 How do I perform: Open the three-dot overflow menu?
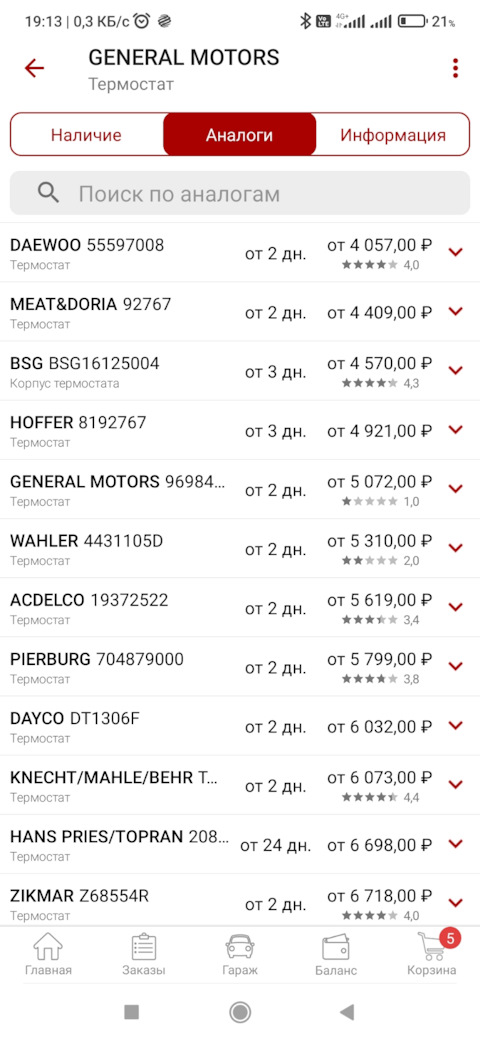pos(455,68)
